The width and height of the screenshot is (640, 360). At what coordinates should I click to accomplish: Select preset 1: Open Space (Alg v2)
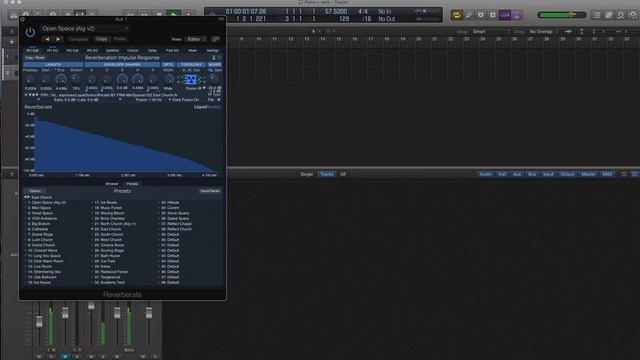point(47,202)
